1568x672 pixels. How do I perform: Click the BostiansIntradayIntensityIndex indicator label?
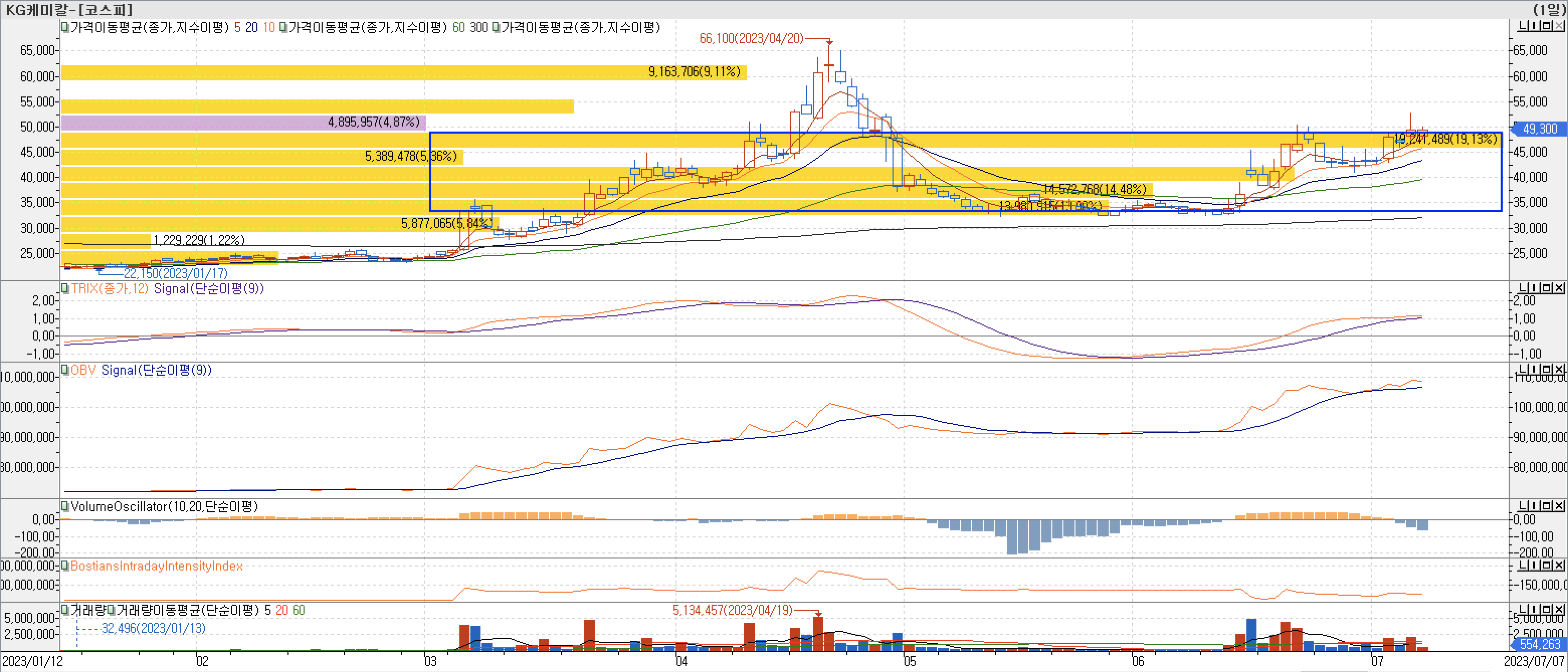(x=156, y=566)
